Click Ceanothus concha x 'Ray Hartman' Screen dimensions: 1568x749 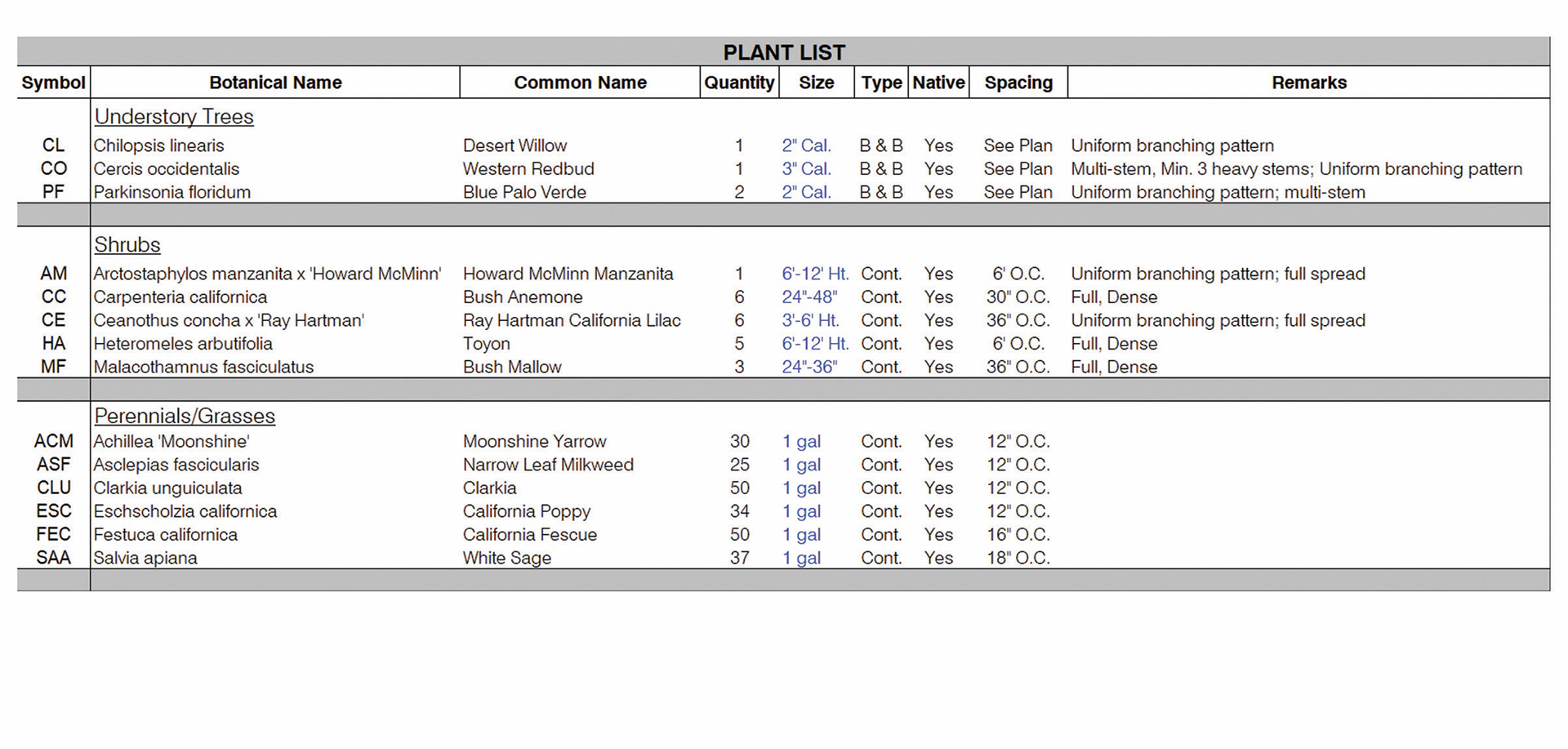coord(229,320)
